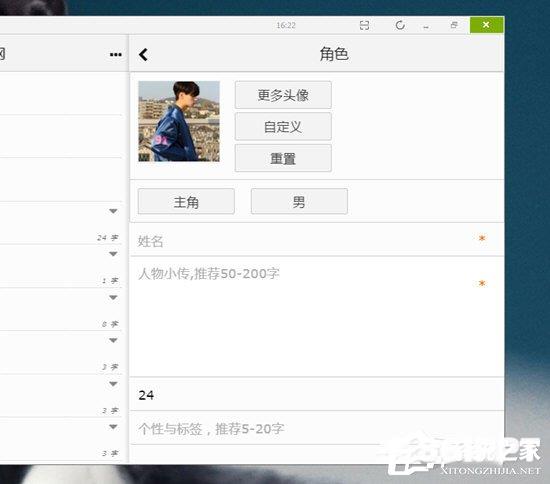
Task: Open the three-dot more options menu
Action: click(116, 54)
